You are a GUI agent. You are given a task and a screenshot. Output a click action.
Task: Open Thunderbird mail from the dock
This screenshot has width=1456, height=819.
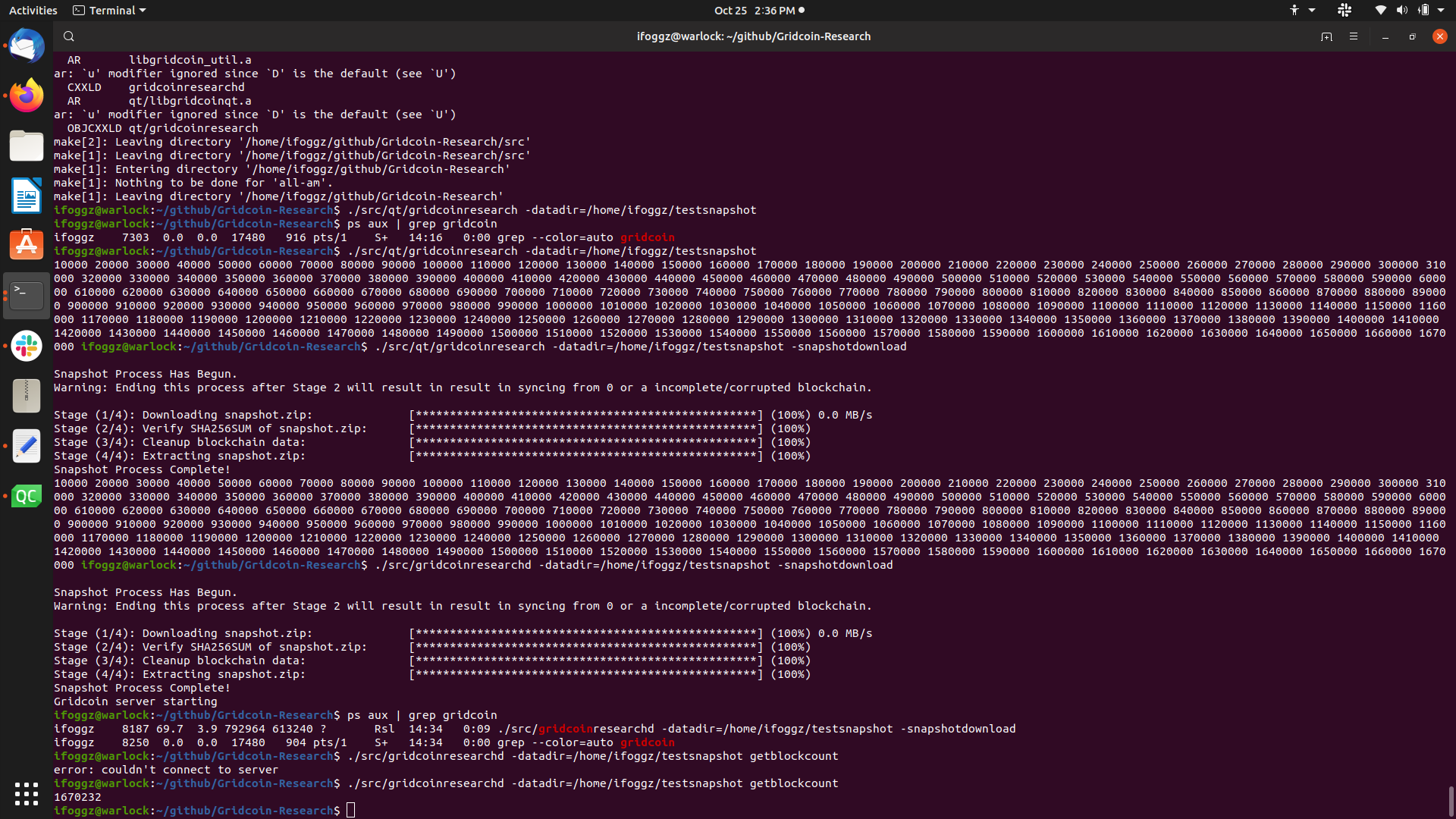click(27, 46)
